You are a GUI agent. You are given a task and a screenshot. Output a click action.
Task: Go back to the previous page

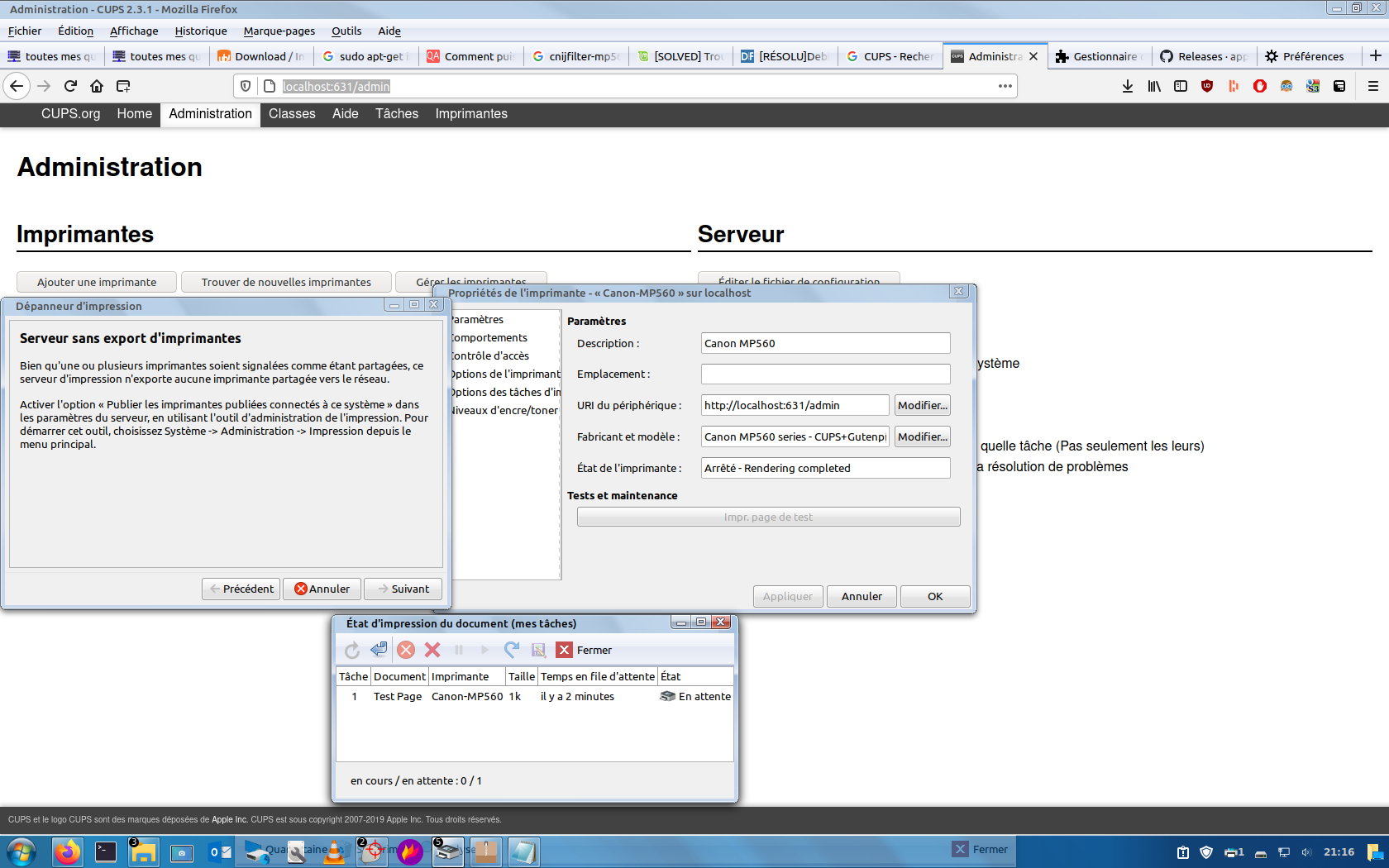click(x=17, y=86)
